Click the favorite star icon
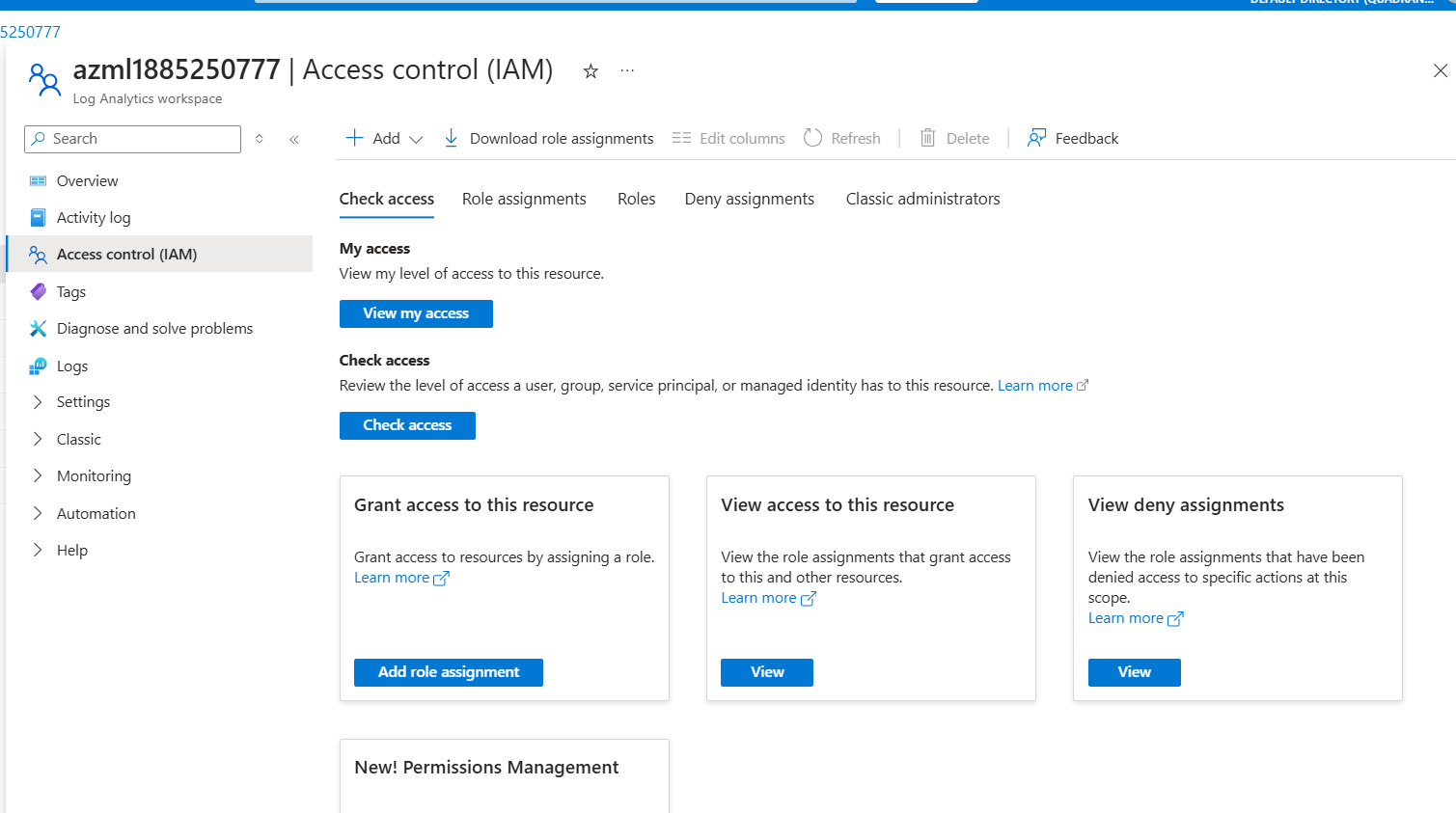This screenshot has width=1456, height=813. (x=591, y=71)
